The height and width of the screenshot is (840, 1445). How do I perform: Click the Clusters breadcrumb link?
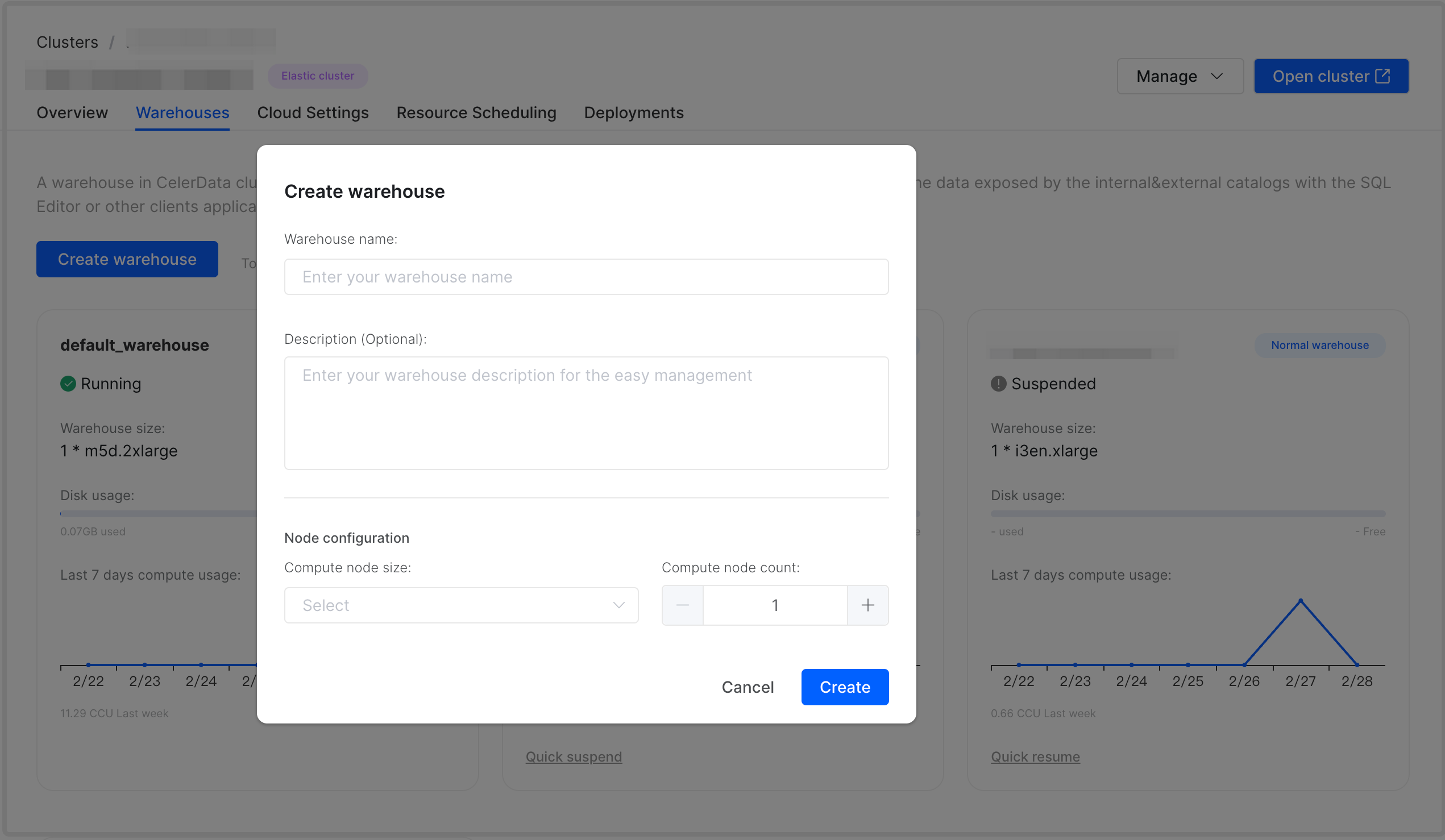pyautogui.click(x=67, y=42)
